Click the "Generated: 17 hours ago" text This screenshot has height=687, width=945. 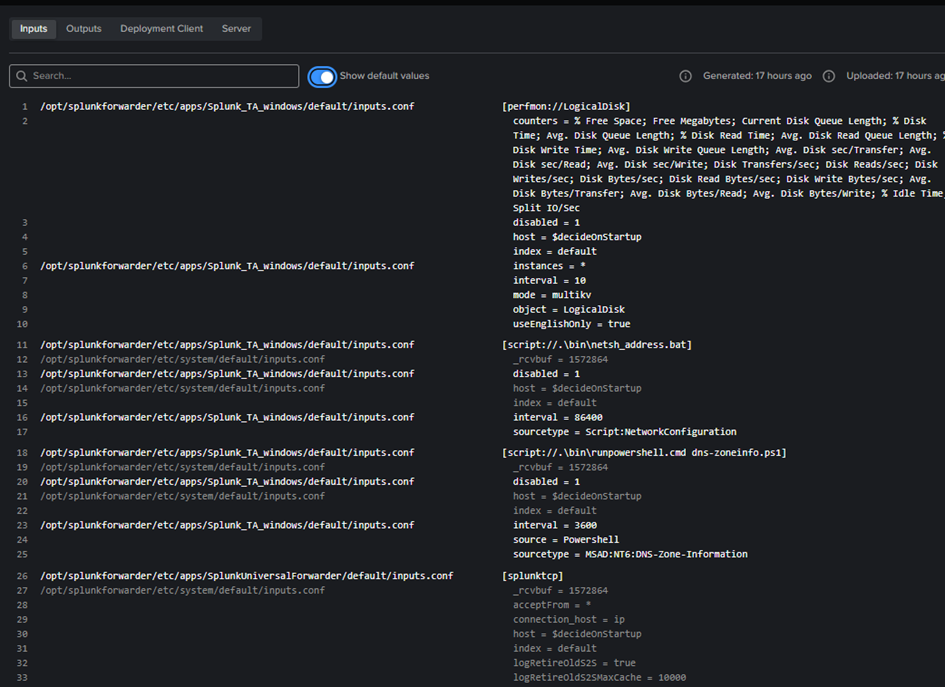[x=757, y=76]
